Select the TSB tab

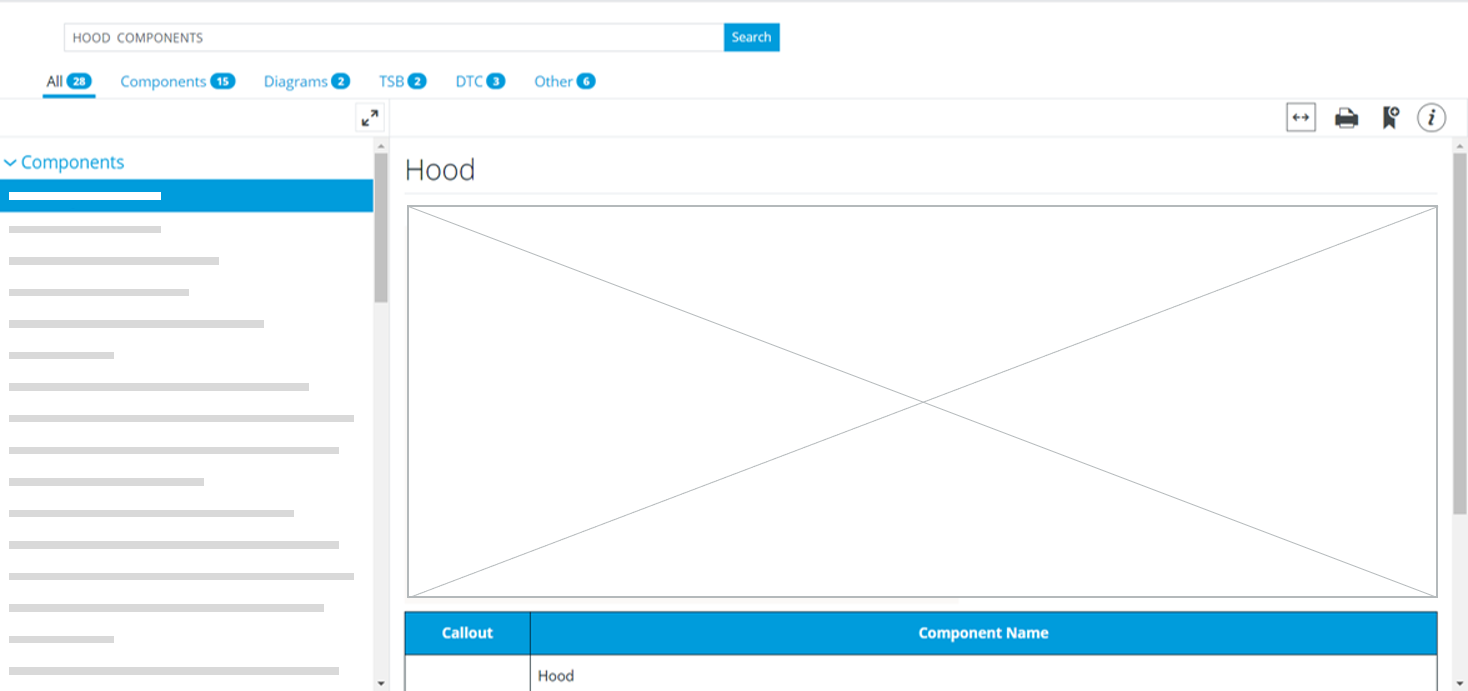tap(402, 81)
